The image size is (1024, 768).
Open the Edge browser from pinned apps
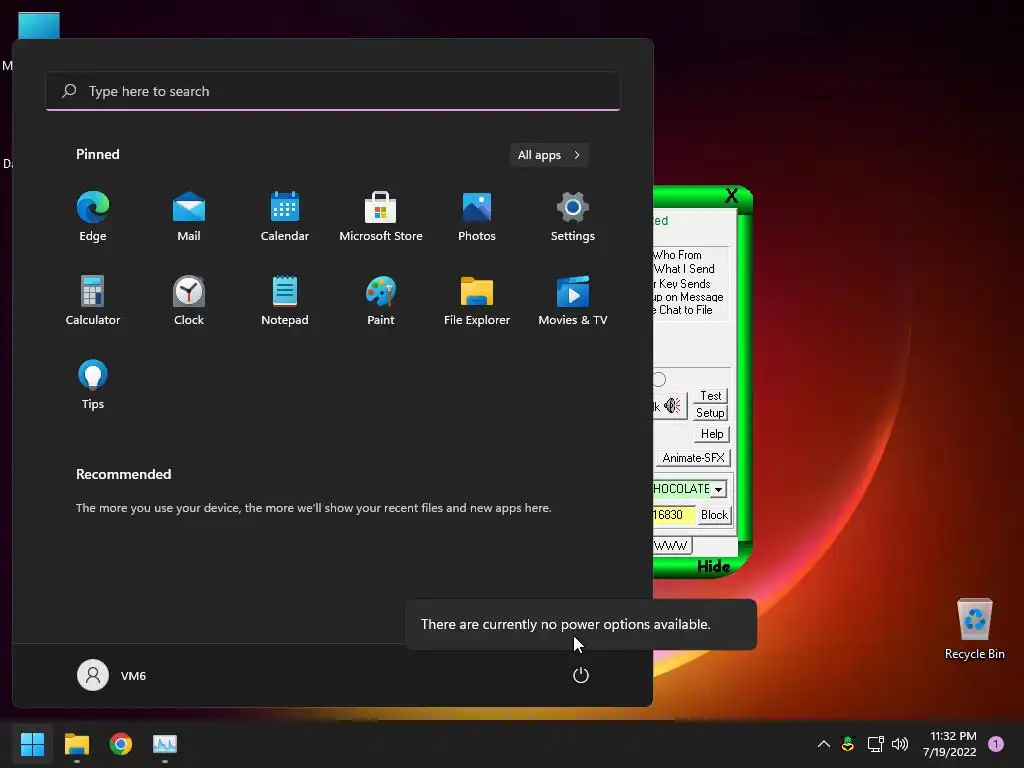coord(93,217)
